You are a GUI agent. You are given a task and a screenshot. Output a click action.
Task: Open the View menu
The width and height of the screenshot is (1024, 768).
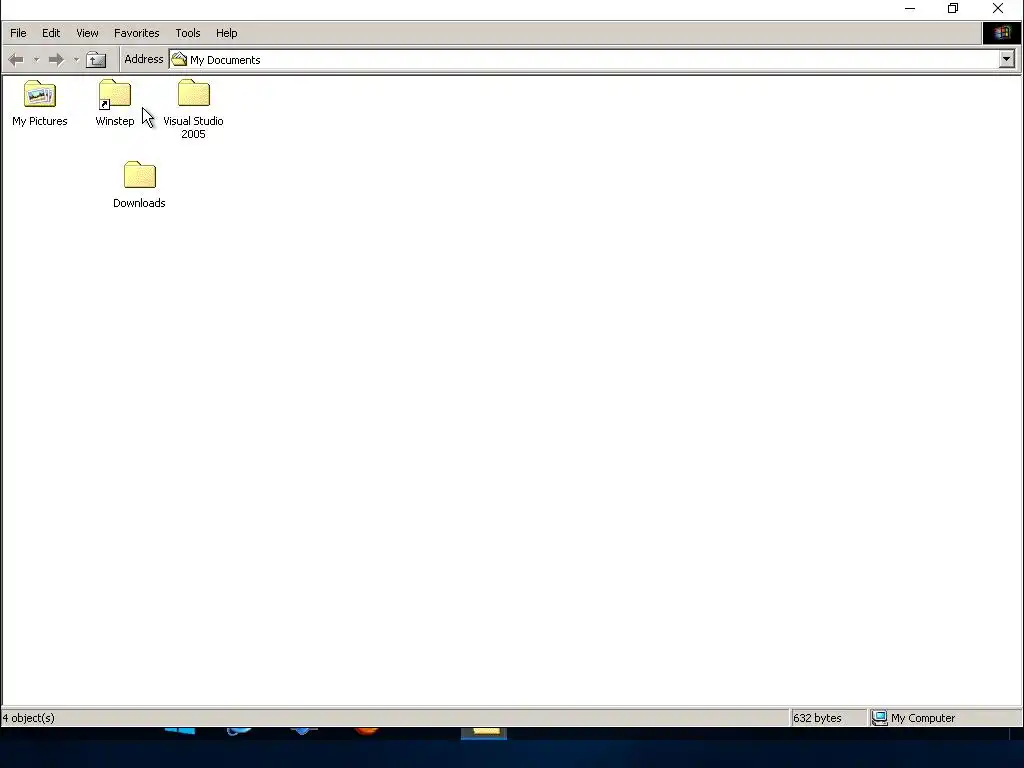click(87, 33)
